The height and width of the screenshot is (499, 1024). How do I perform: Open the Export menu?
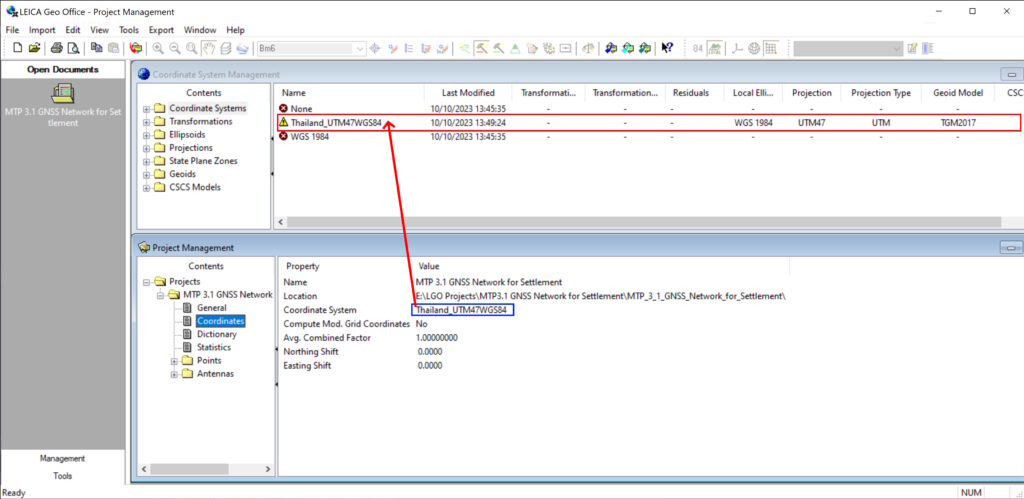(161, 30)
